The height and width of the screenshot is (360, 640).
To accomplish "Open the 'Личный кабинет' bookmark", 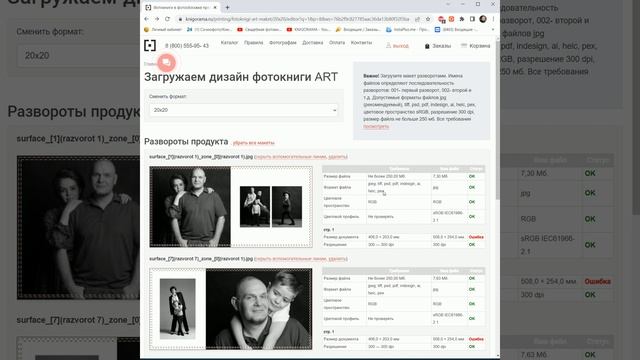I will [163, 30].
